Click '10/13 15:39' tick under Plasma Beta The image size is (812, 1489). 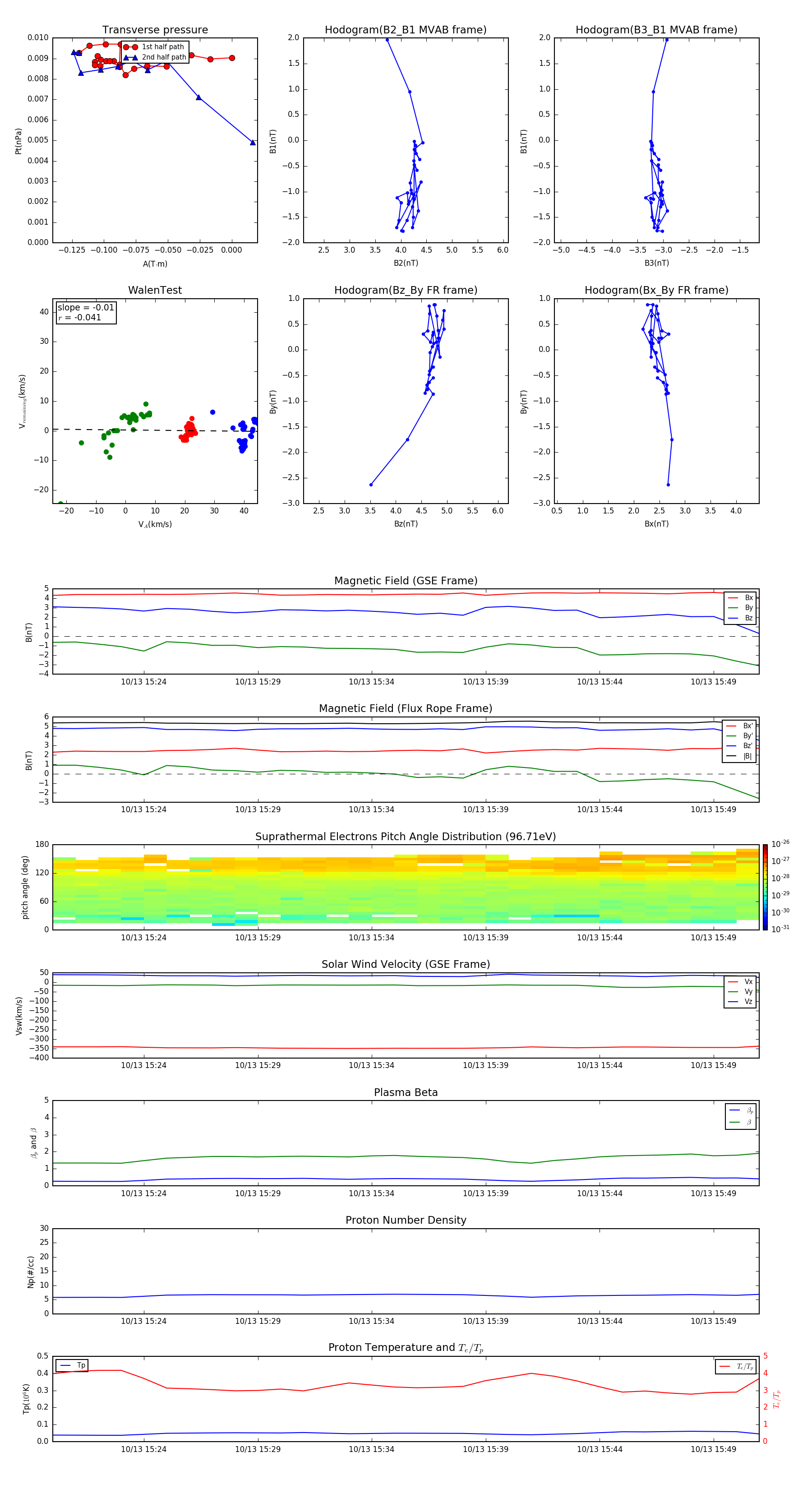click(485, 1193)
